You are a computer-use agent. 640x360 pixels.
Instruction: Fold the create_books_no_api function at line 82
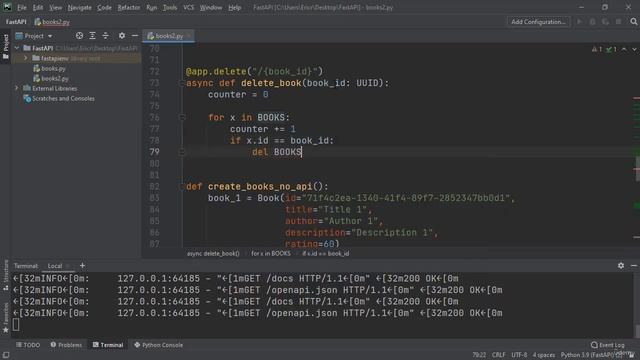click(x=182, y=187)
